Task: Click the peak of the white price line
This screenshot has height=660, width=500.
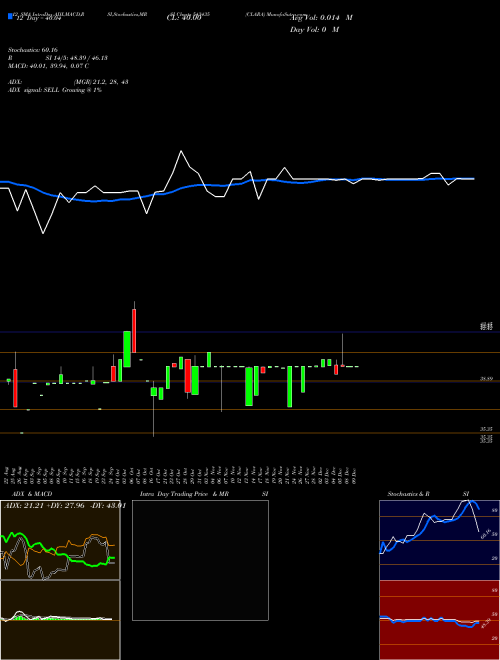Action: pos(181,151)
